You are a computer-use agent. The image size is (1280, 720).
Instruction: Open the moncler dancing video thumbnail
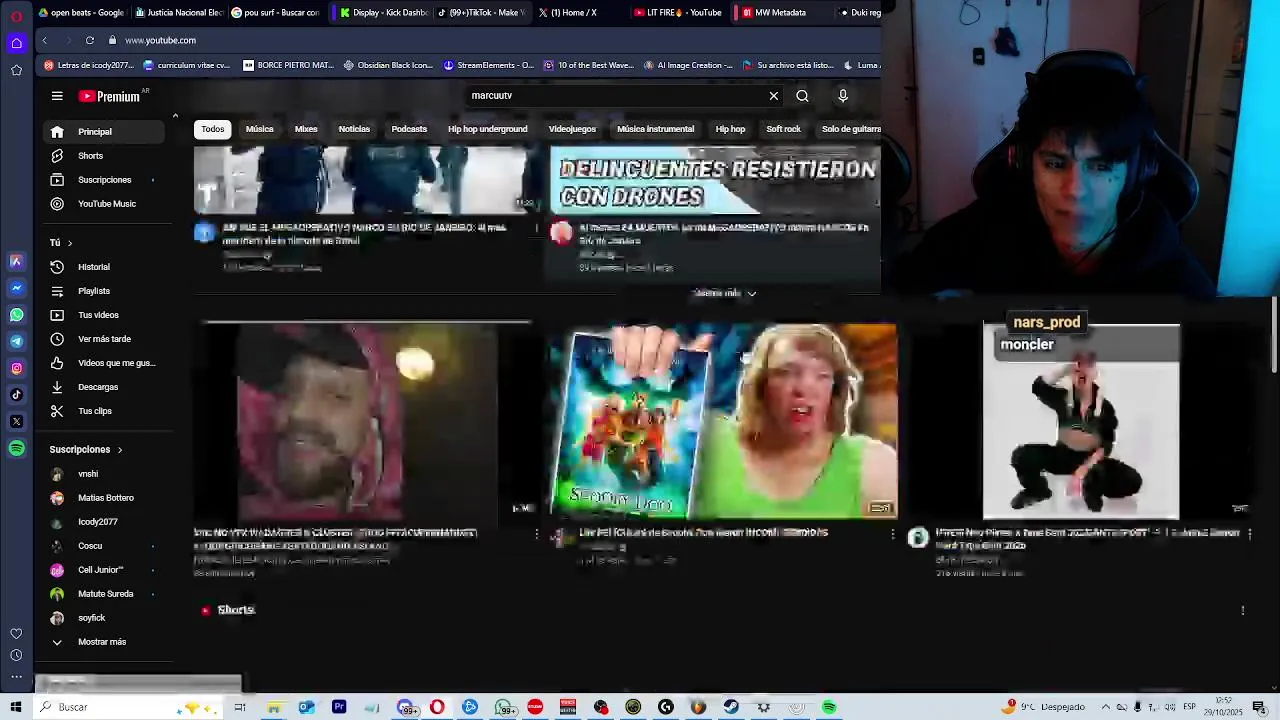pos(1081,420)
